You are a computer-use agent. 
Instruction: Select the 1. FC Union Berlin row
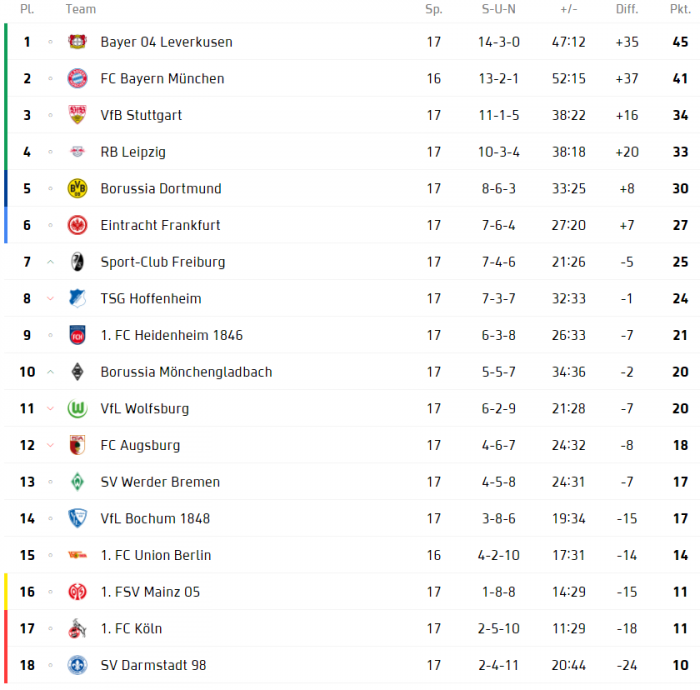click(352, 555)
